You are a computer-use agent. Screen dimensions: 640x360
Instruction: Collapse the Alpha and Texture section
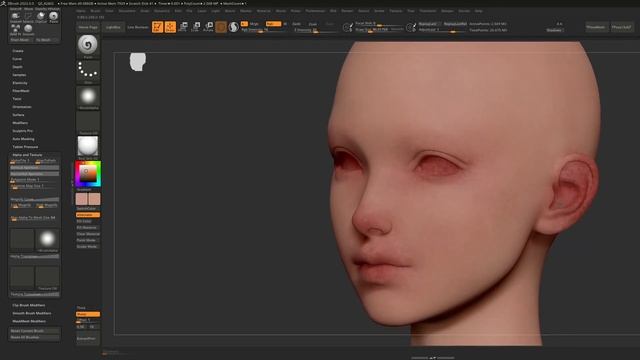click(27, 155)
